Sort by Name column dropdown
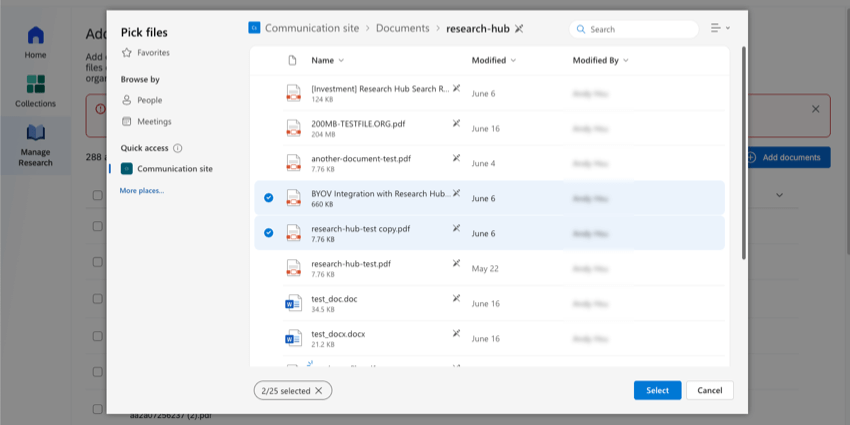Screen dimensions: 850x425 pos(341,61)
